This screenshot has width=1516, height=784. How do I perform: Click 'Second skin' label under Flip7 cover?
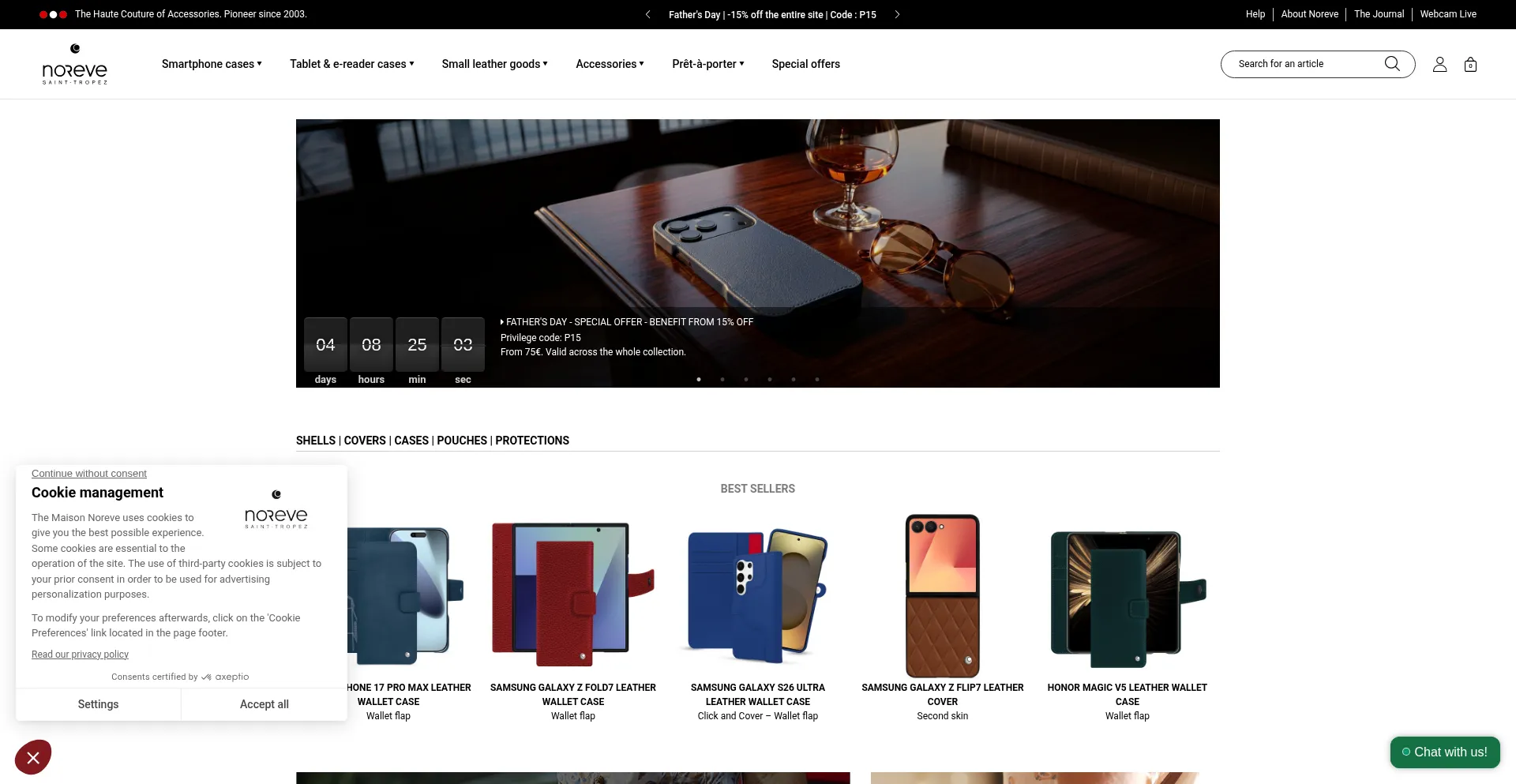point(943,716)
